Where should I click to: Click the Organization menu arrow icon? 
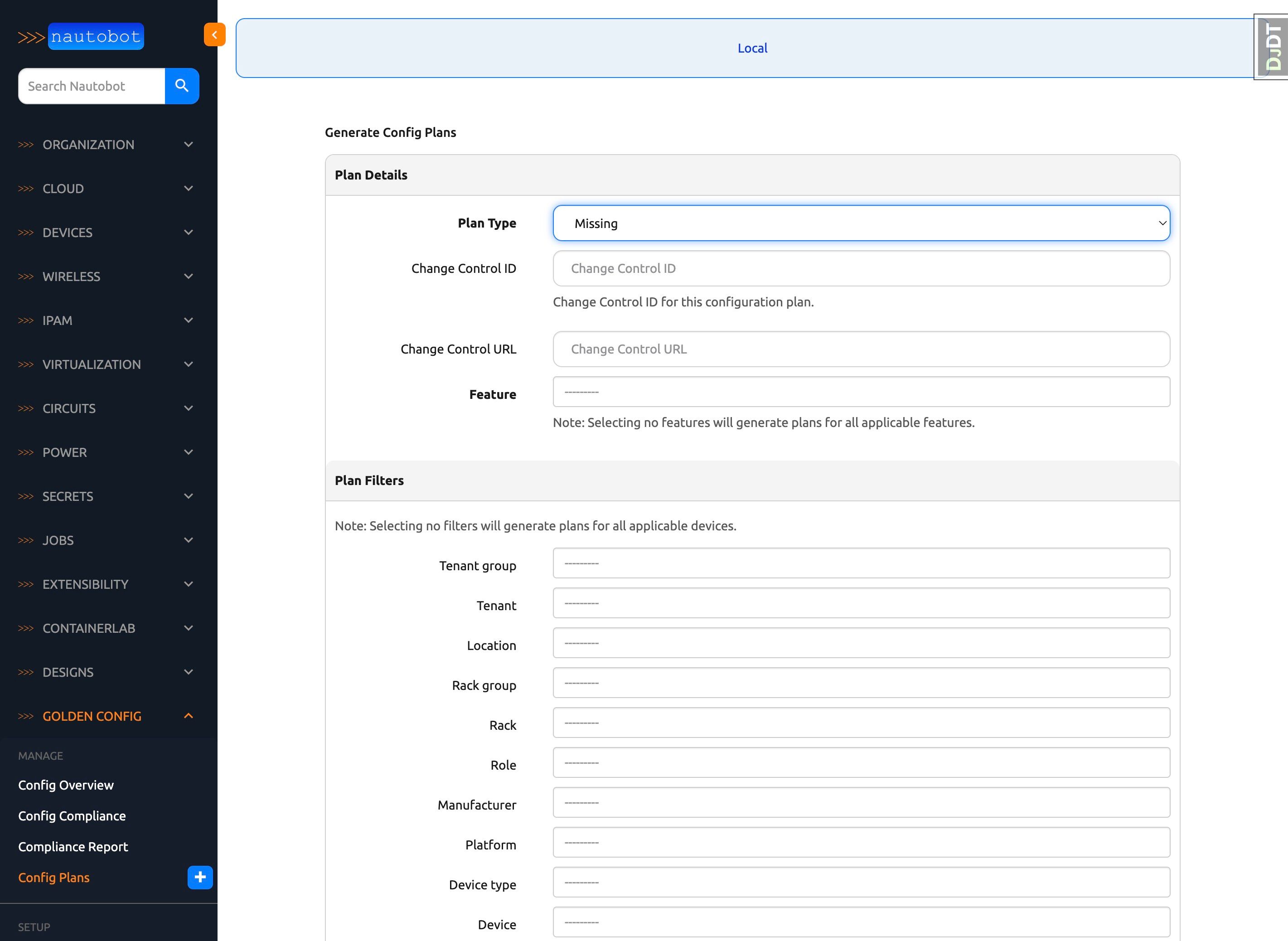coord(189,145)
